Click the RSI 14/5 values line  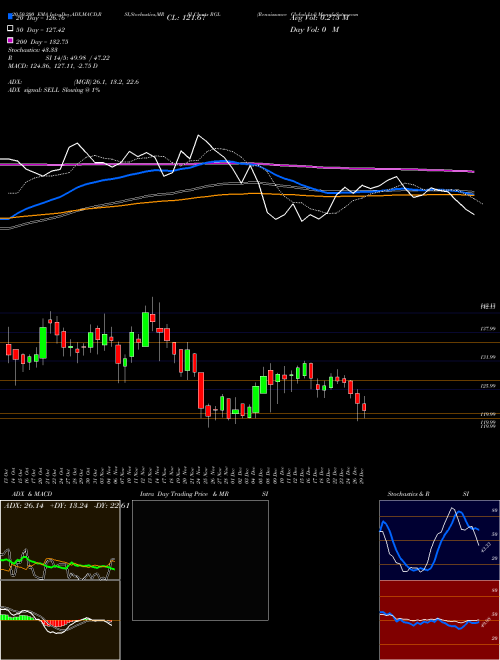(59, 58)
